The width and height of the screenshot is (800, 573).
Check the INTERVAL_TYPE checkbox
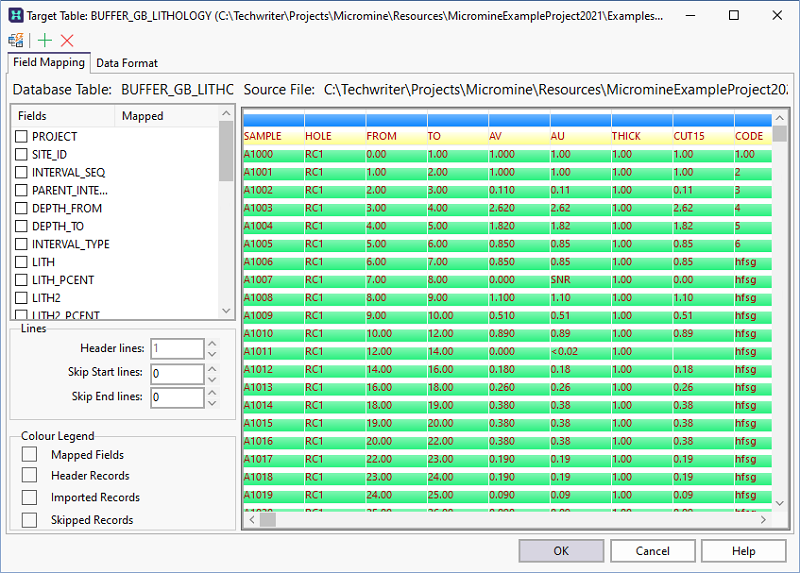(x=21, y=244)
